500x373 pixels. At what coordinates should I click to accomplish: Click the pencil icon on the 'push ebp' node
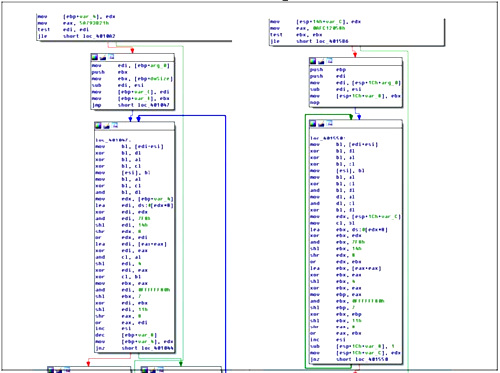point(321,61)
